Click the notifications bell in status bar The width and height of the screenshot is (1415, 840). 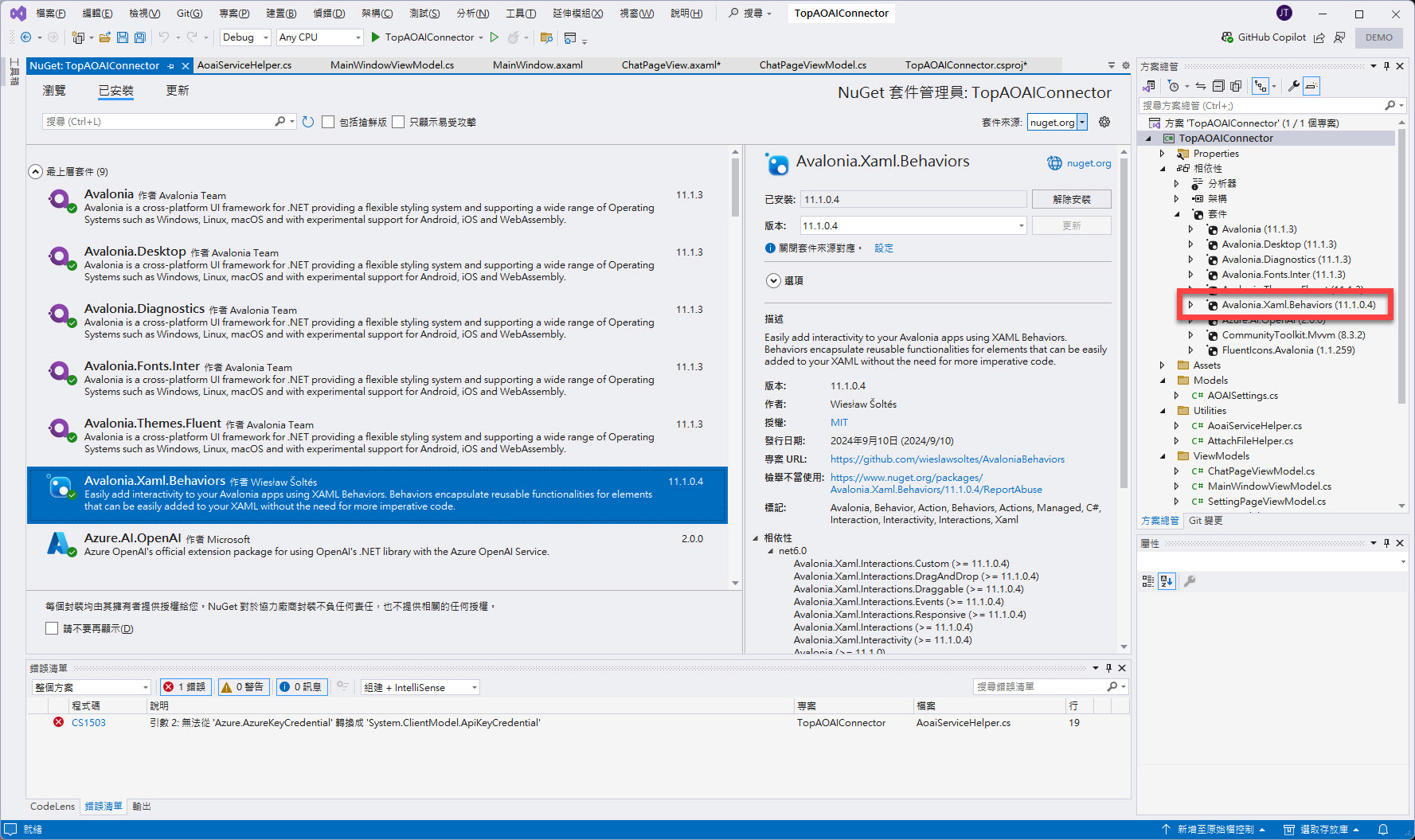coord(1383,830)
